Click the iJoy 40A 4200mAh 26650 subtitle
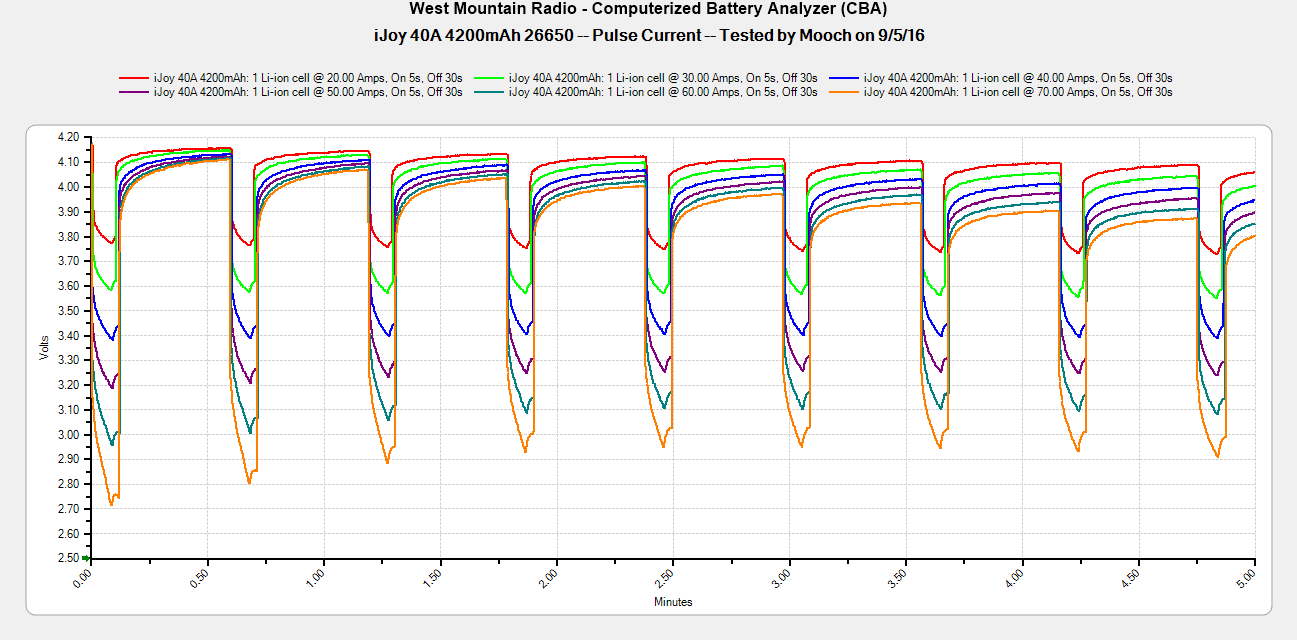 (648, 35)
